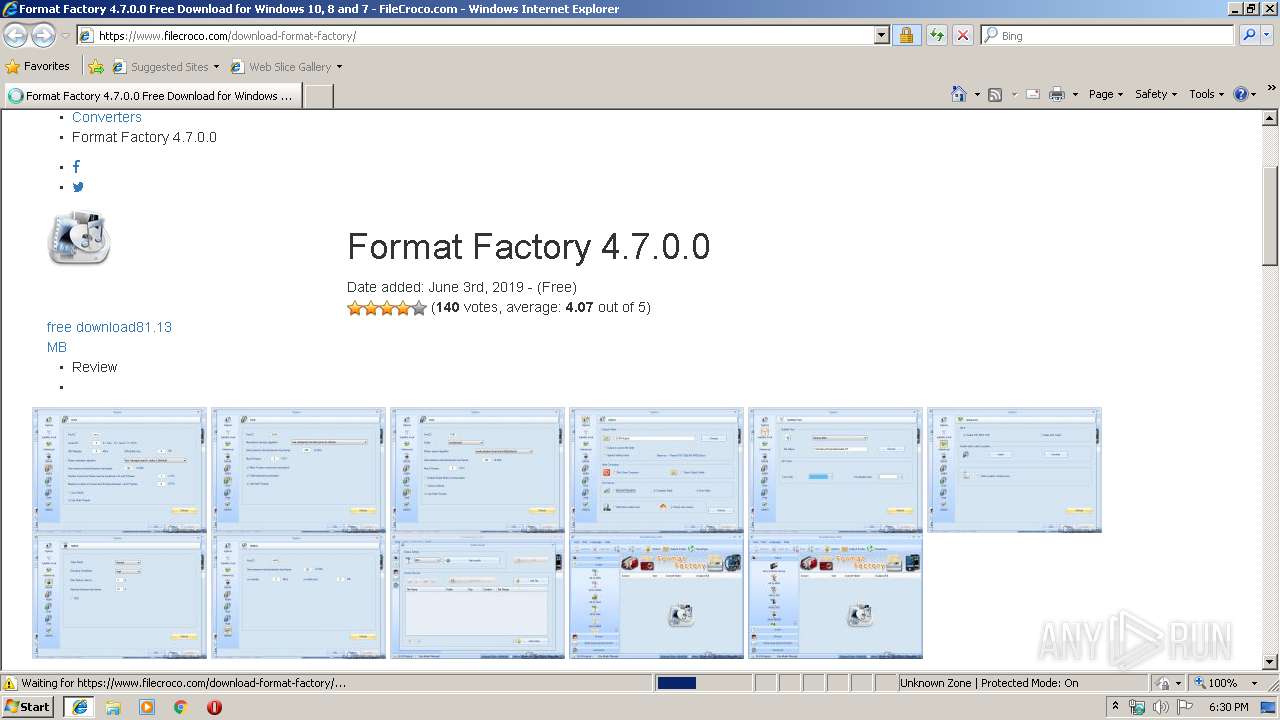Click the Twitter share icon
This screenshot has height=720, width=1280.
pyautogui.click(x=78, y=187)
